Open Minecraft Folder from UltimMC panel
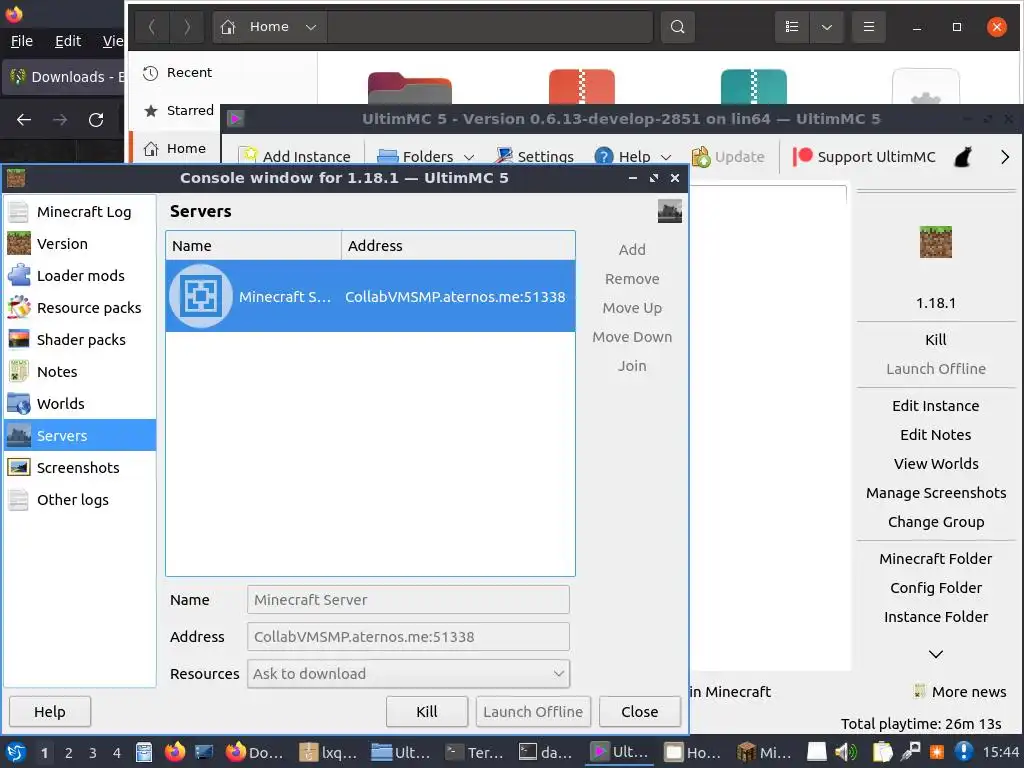The height and width of the screenshot is (768, 1024). point(935,559)
